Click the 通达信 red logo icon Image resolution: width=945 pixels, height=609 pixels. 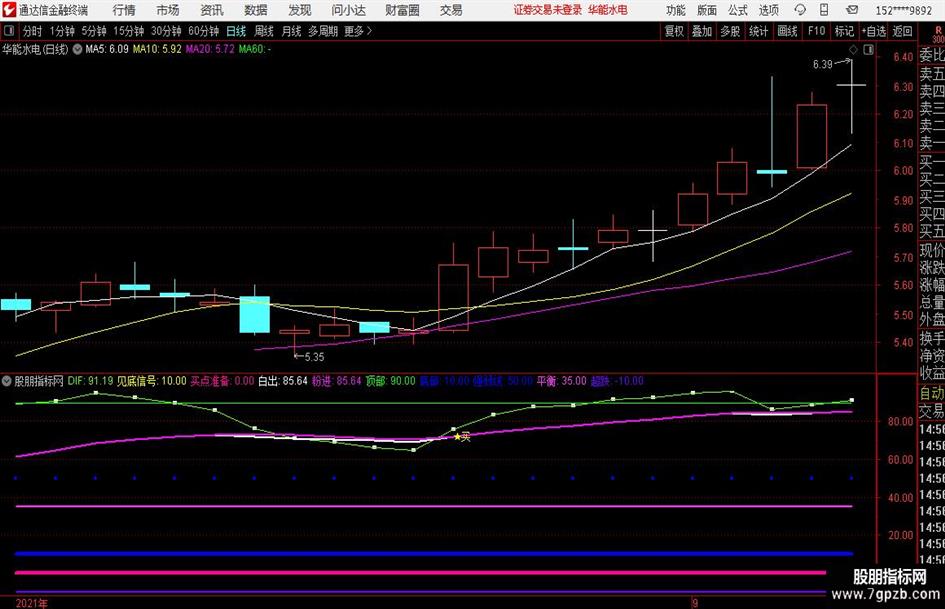tap(8, 10)
